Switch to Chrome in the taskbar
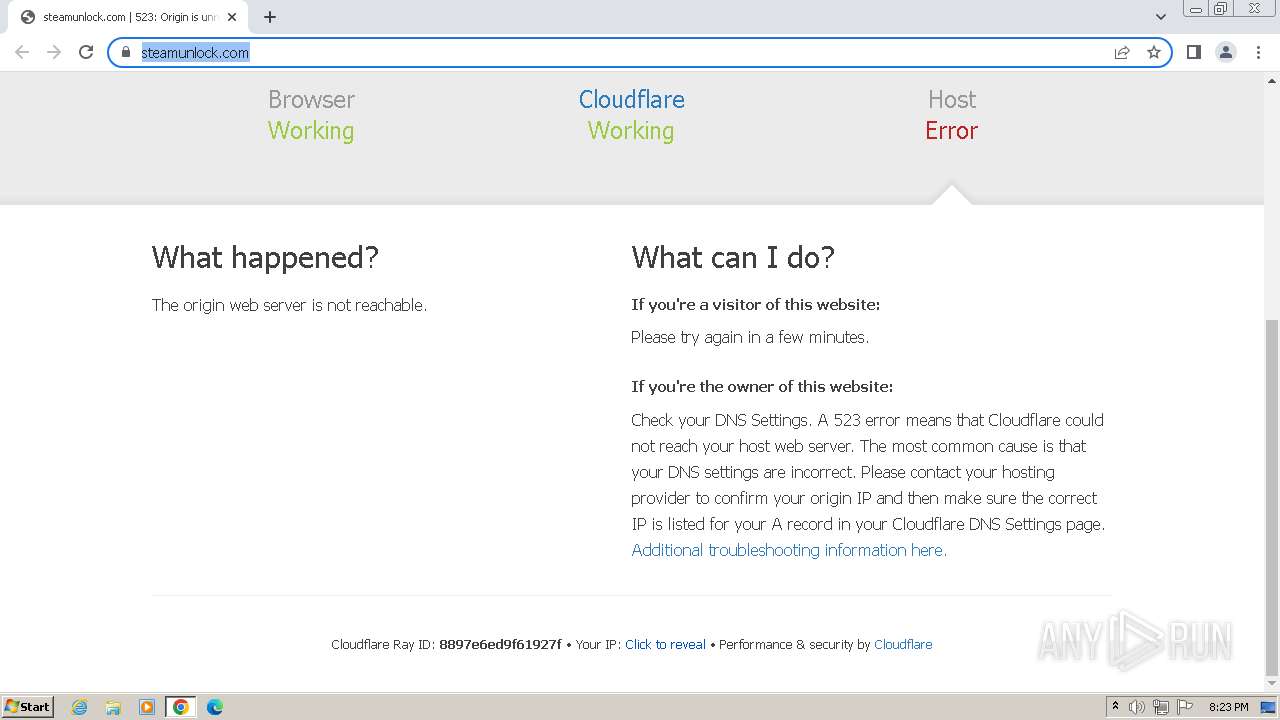The width and height of the screenshot is (1280, 720). [x=181, y=707]
